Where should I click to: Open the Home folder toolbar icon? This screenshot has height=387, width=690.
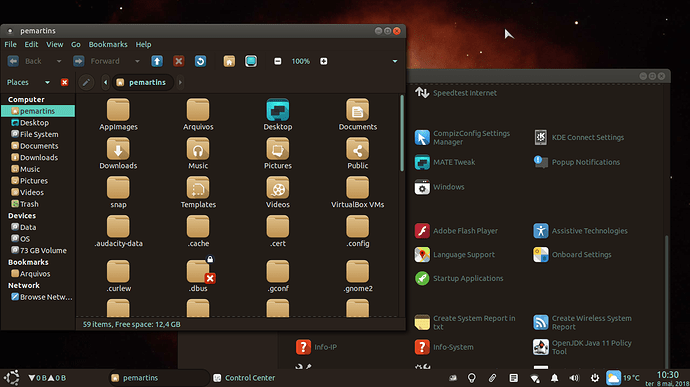229,61
